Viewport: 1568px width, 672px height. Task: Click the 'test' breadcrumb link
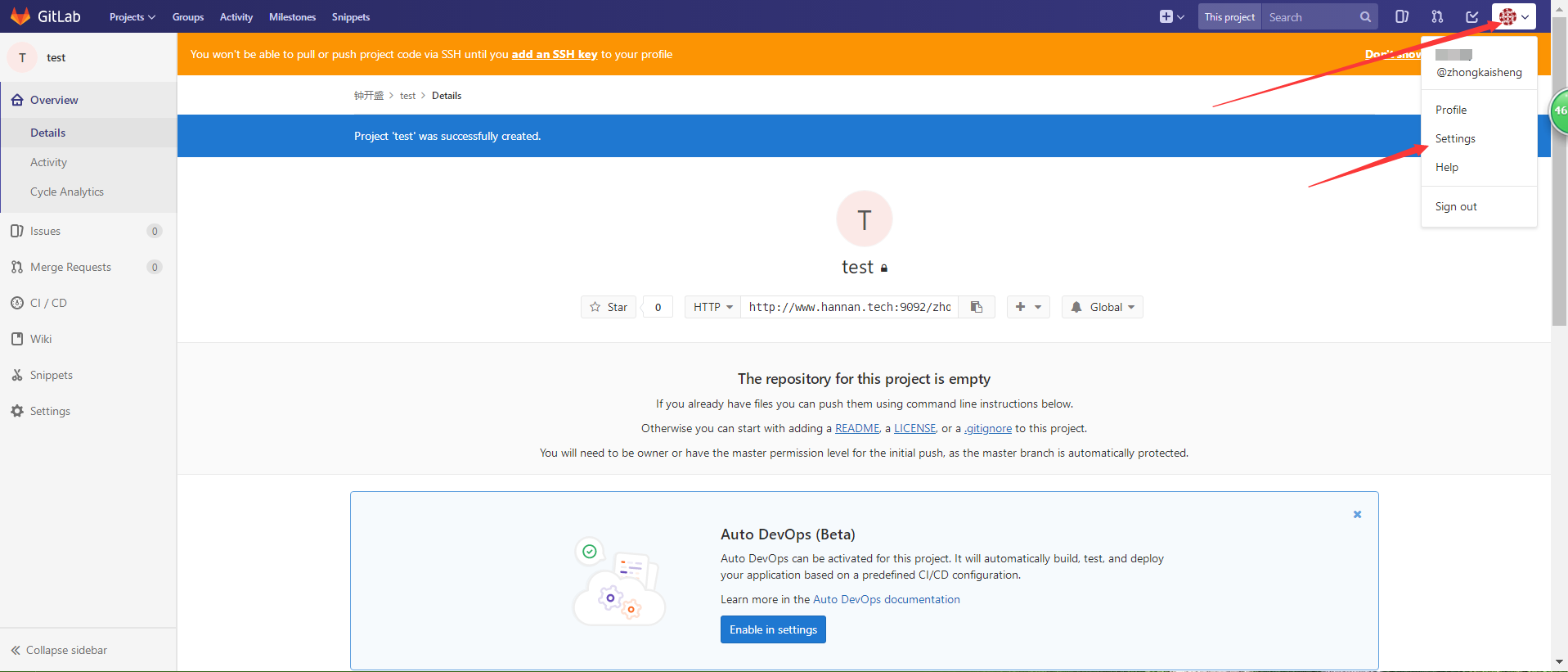(x=407, y=96)
